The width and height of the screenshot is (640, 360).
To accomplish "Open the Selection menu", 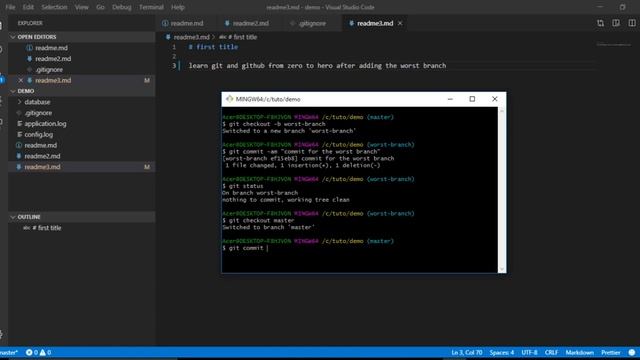I will (54, 7).
